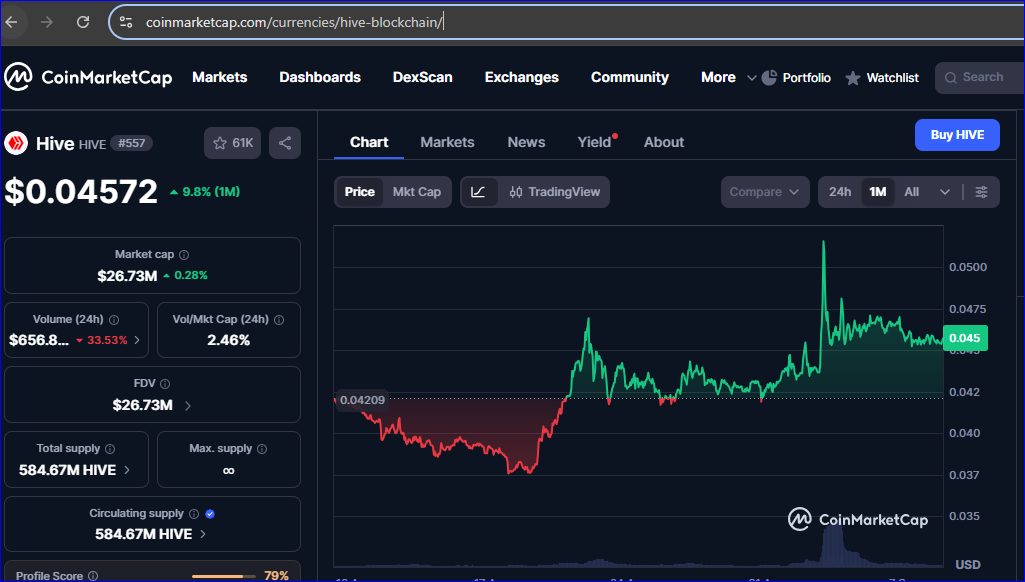Expand more time ranges chevron
The width and height of the screenshot is (1025, 582).
coord(945,192)
